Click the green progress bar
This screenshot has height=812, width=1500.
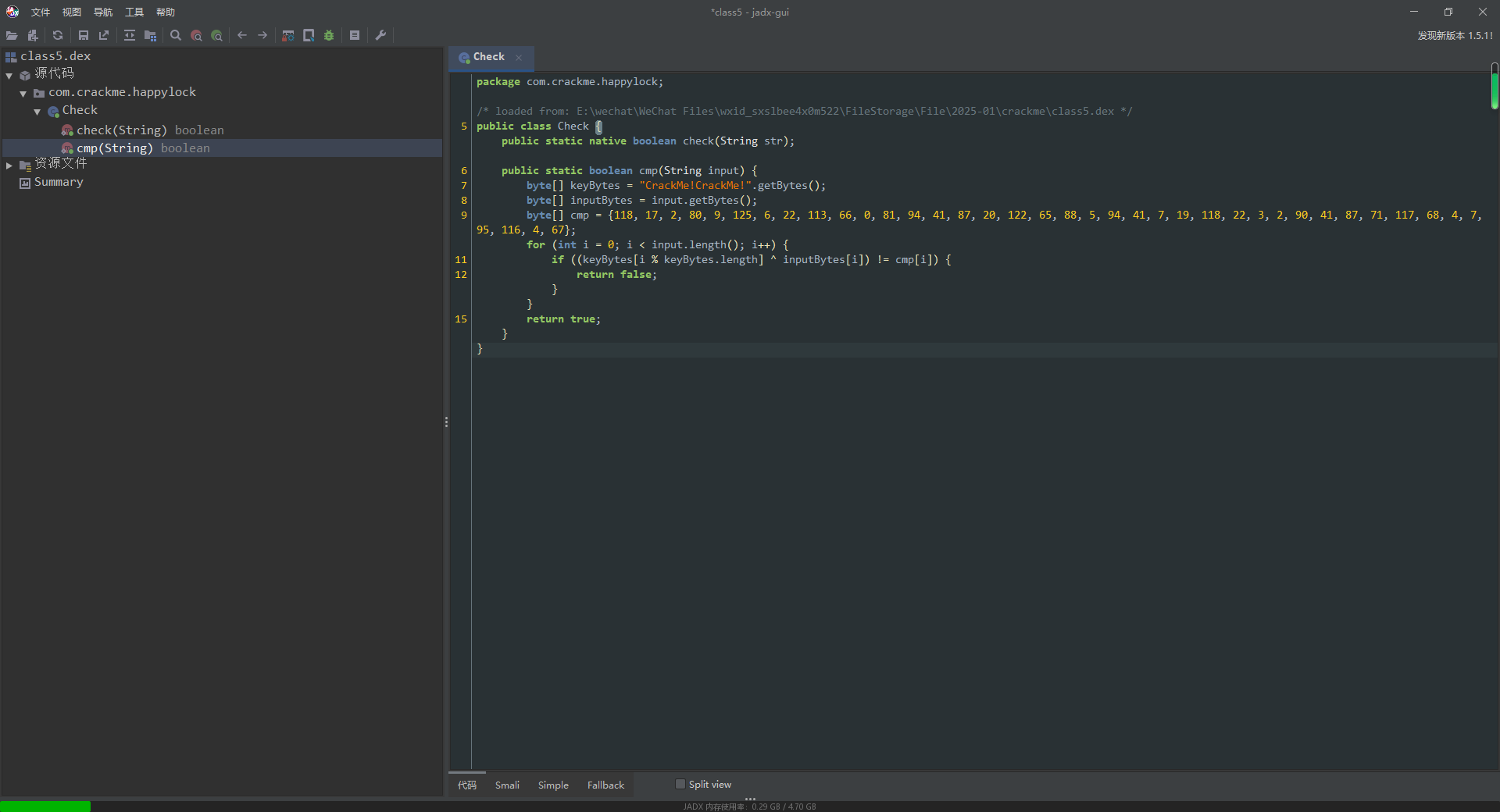(45, 807)
